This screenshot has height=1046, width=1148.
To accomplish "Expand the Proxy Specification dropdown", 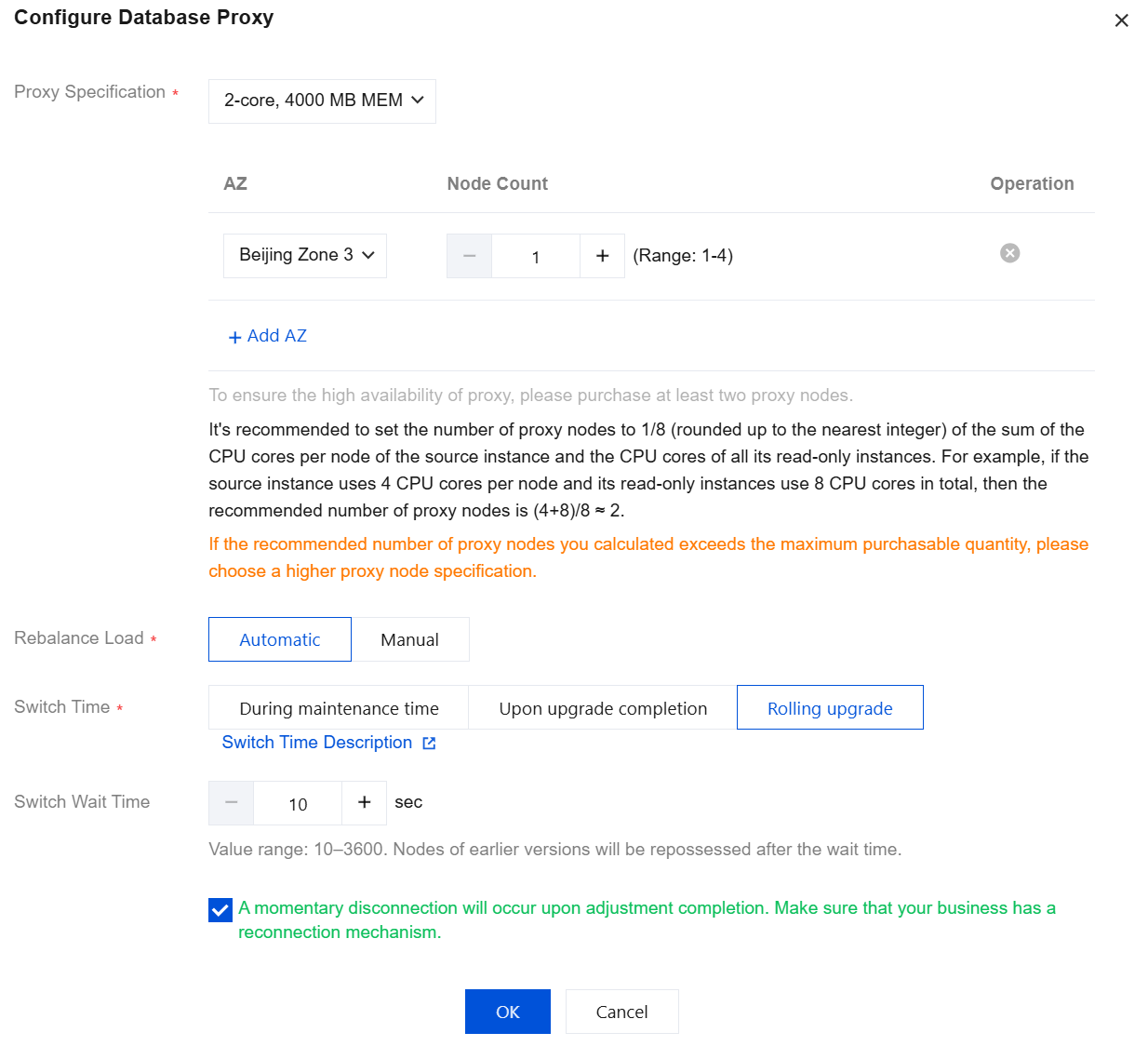I will click(322, 101).
